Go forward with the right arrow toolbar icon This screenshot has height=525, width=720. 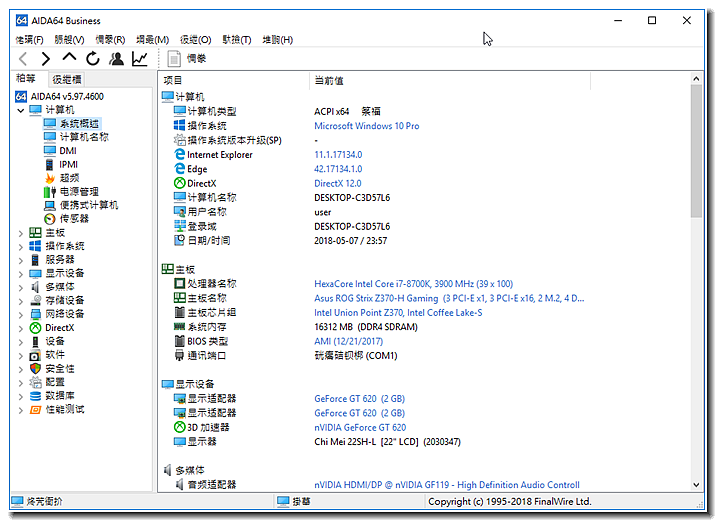click(45, 59)
